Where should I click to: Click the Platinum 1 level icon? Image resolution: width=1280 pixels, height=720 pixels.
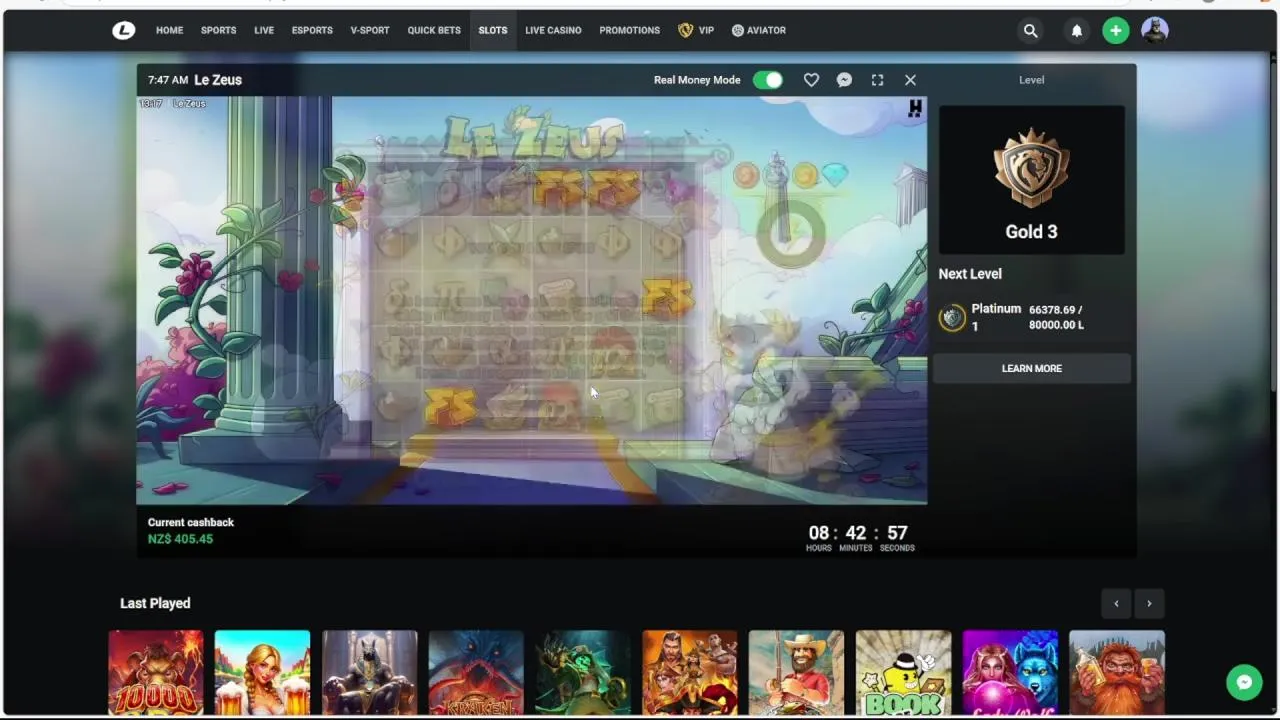pyautogui.click(x=952, y=318)
